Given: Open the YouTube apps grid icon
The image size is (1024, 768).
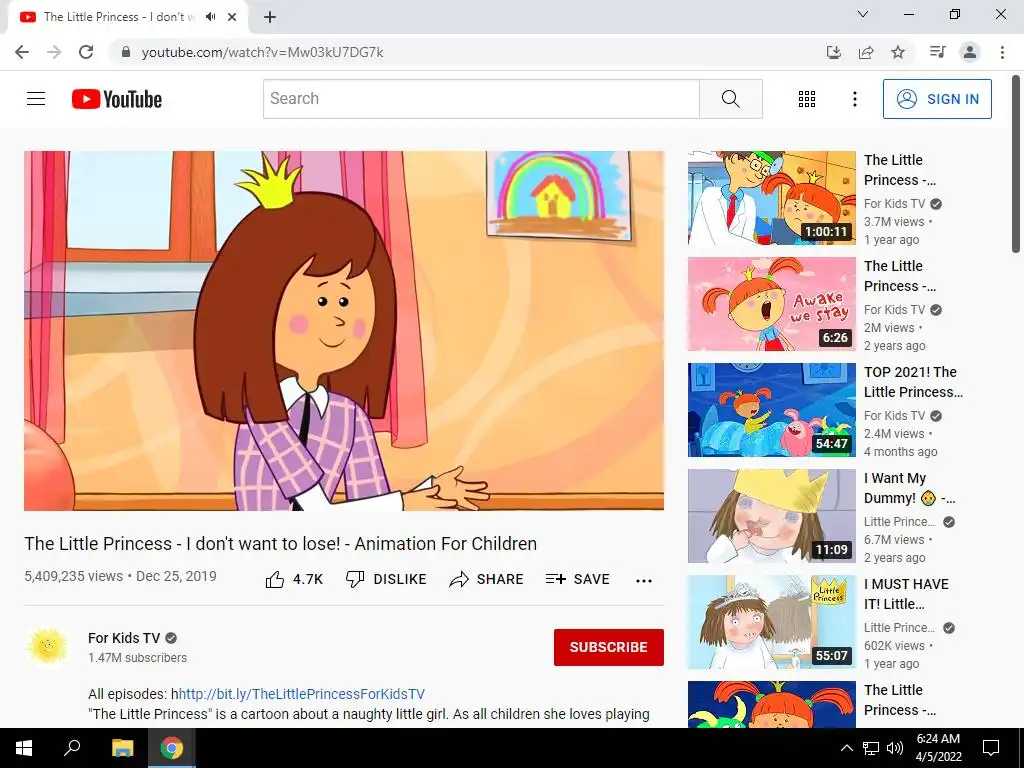Looking at the screenshot, I should coord(807,99).
